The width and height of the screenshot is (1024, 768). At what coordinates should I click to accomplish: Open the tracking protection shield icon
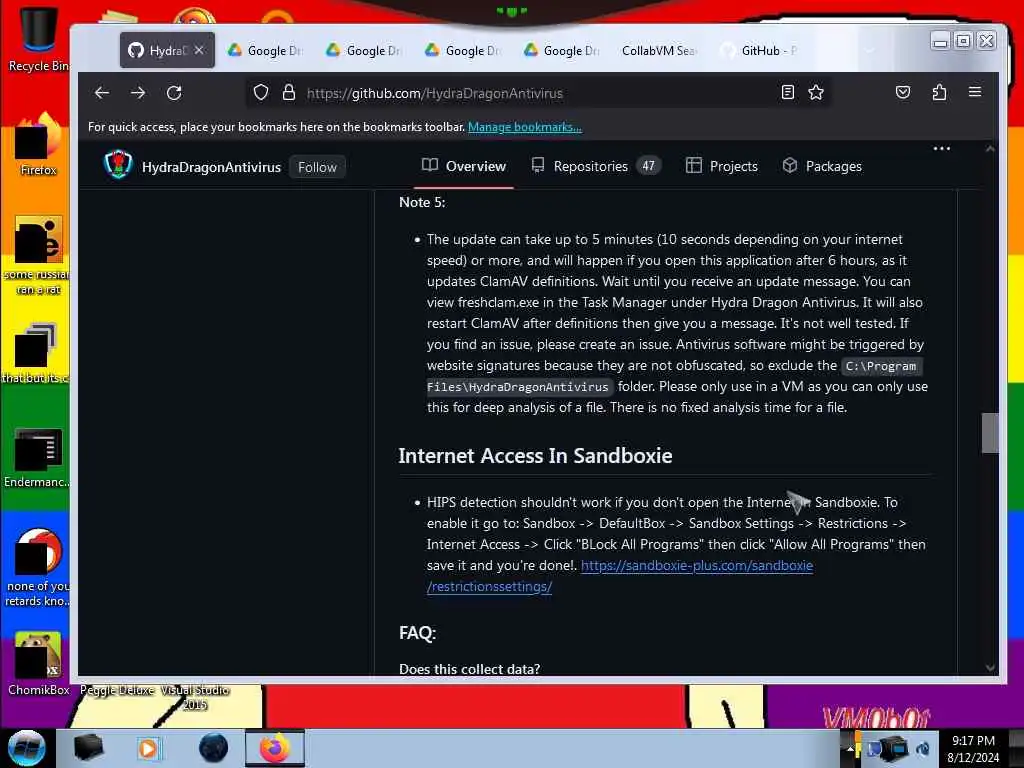point(261,93)
